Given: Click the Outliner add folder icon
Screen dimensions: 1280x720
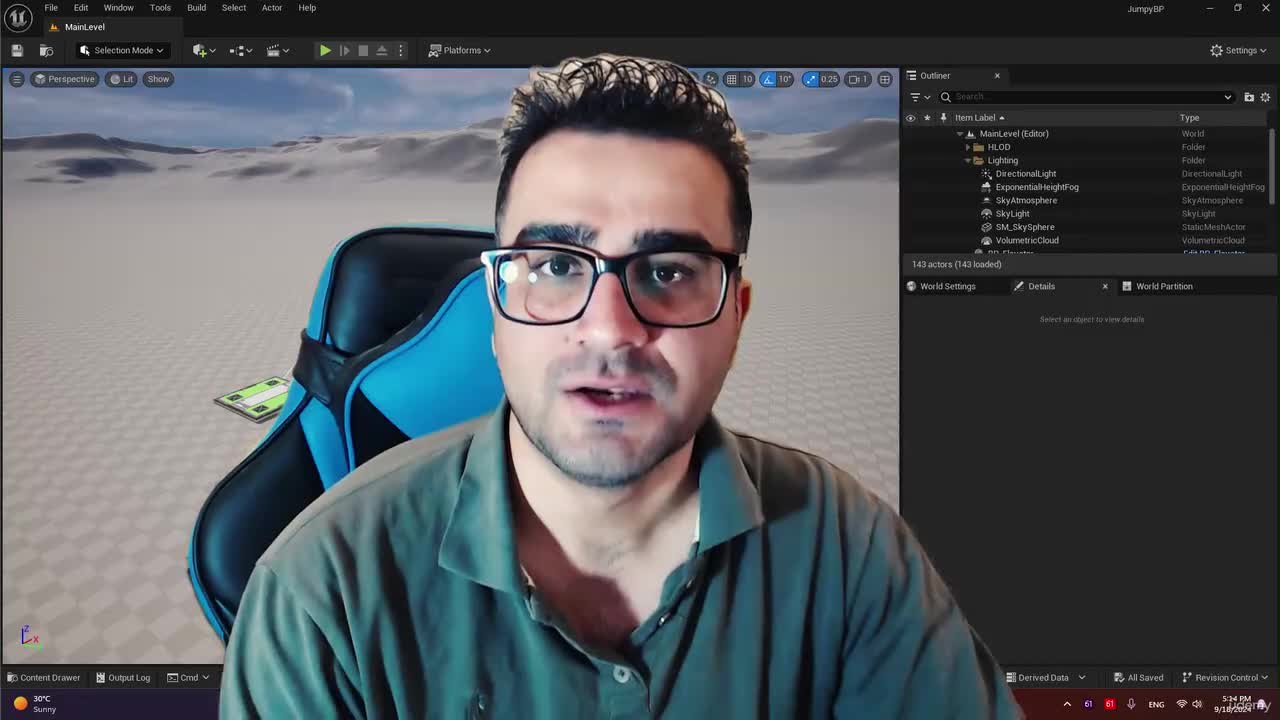Looking at the screenshot, I should click(1249, 97).
